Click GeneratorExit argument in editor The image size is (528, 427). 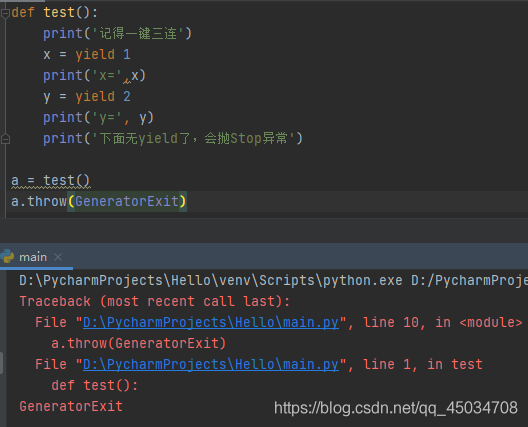coord(127,201)
